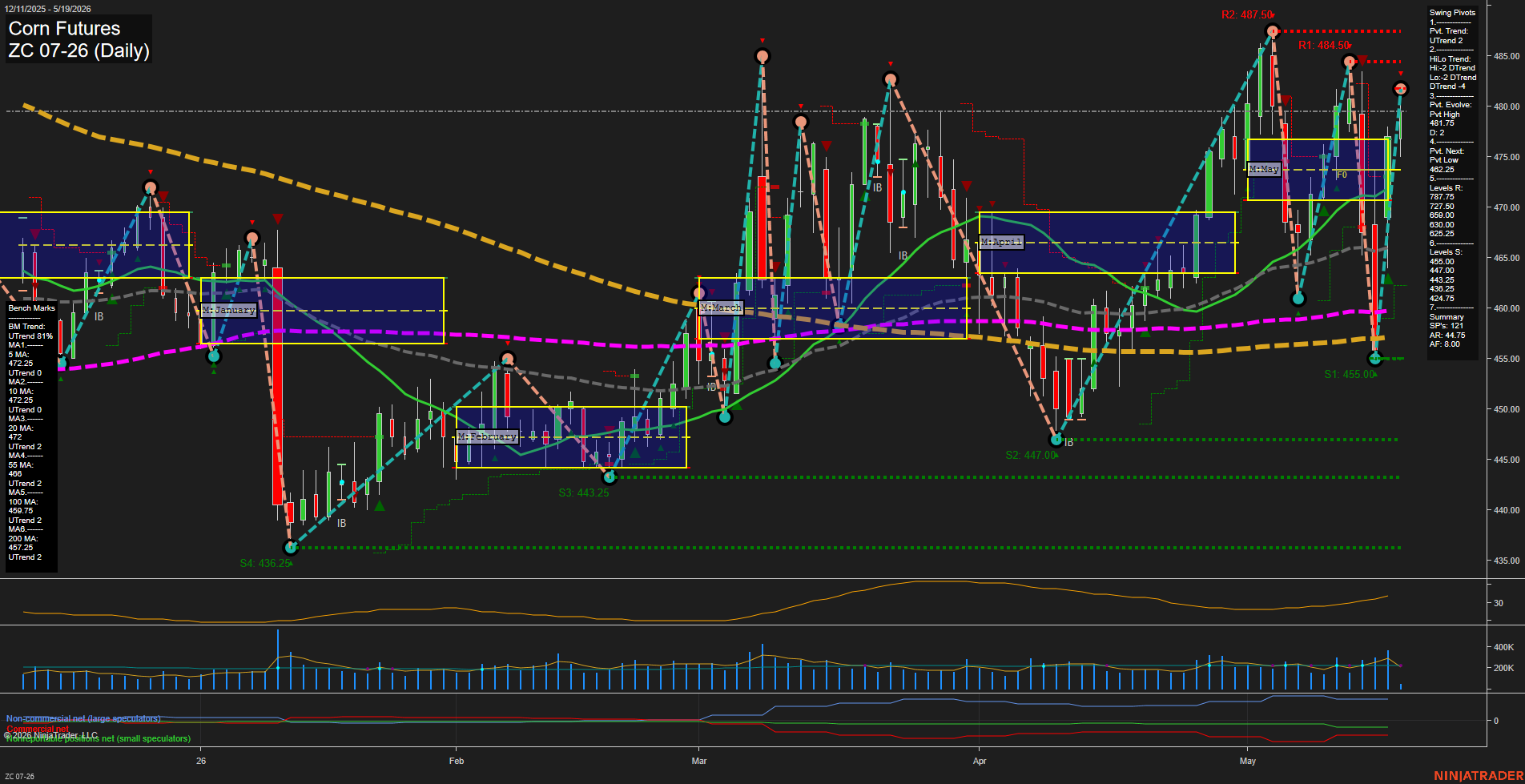This screenshot has width=1525, height=784.
Task: Click Pvt. Evolve: in Swing Pivots panel
Action: coord(1451,105)
